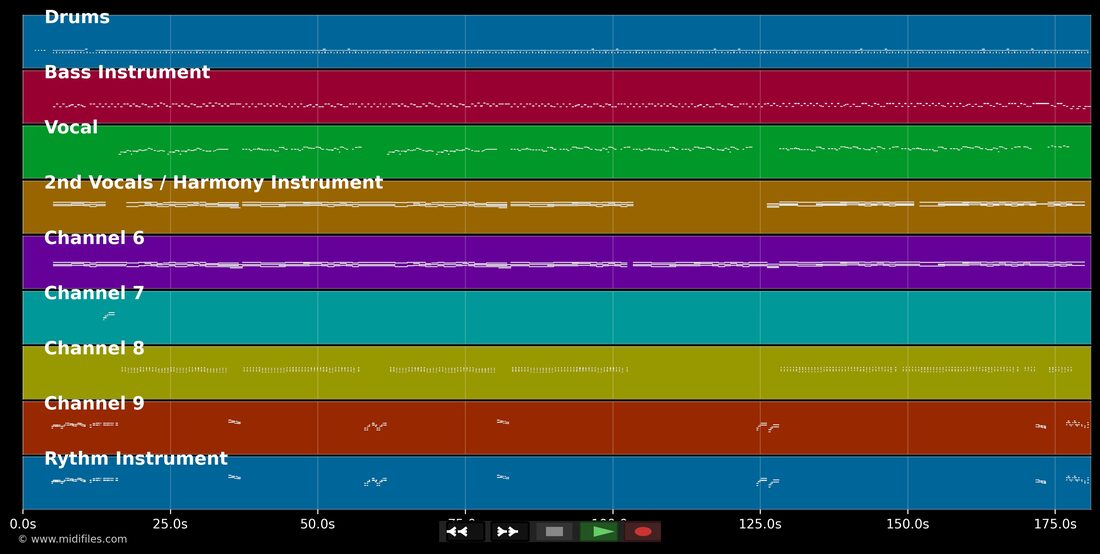Click the Channel 9 title text
Screen dimensions: 1100x554
(94, 403)
